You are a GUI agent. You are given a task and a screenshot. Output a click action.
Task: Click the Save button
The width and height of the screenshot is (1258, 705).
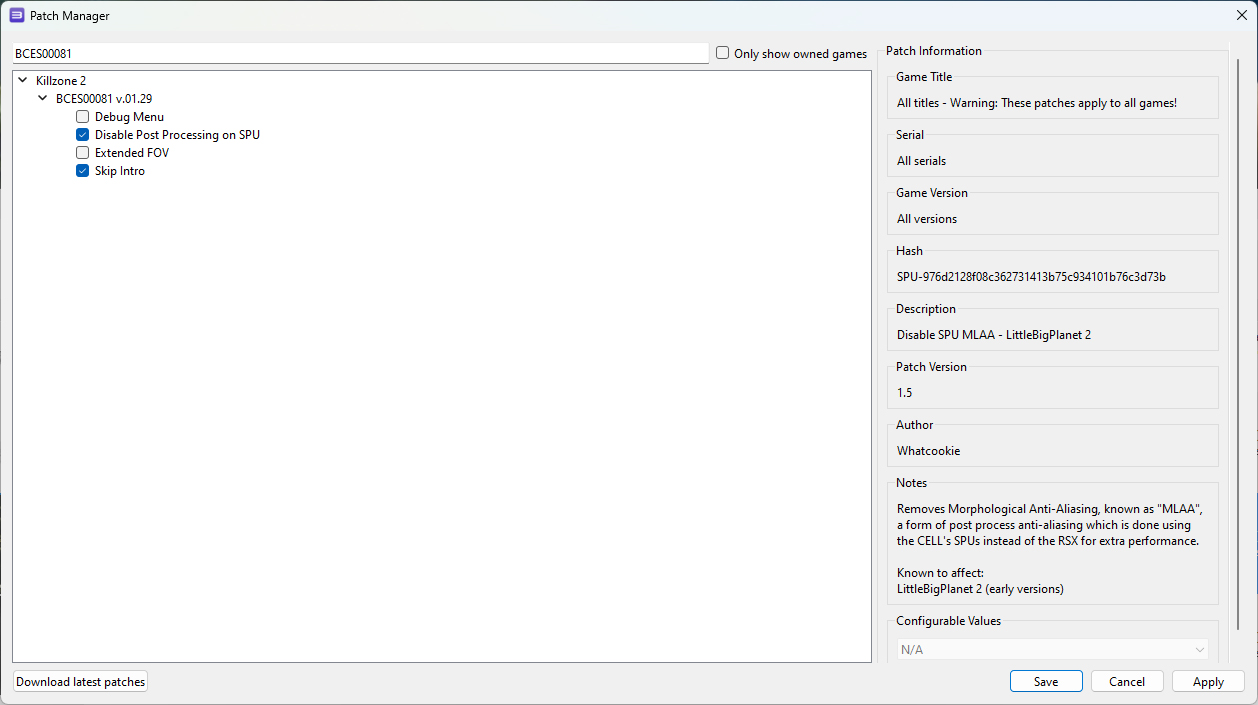tap(1046, 682)
